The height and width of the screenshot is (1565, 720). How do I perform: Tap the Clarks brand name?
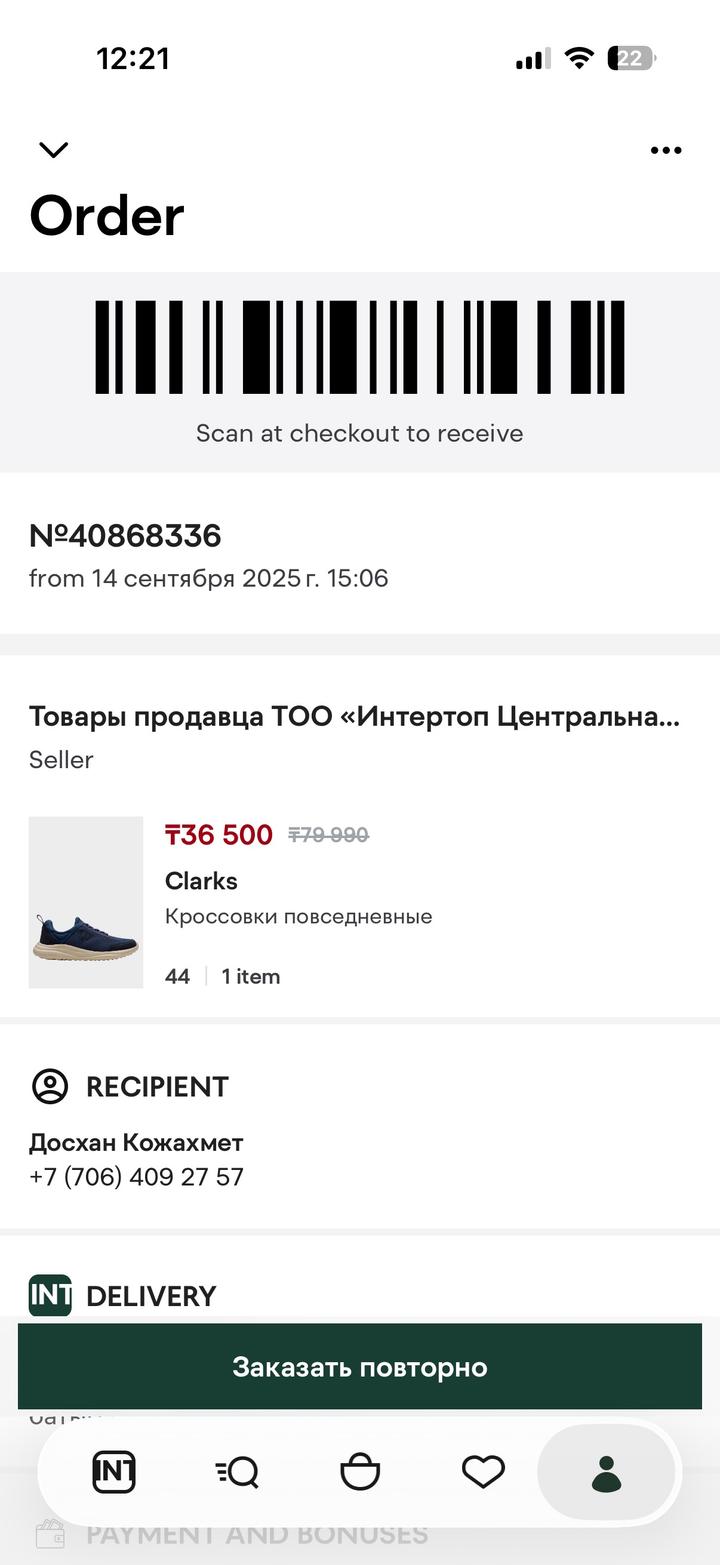coord(201,881)
